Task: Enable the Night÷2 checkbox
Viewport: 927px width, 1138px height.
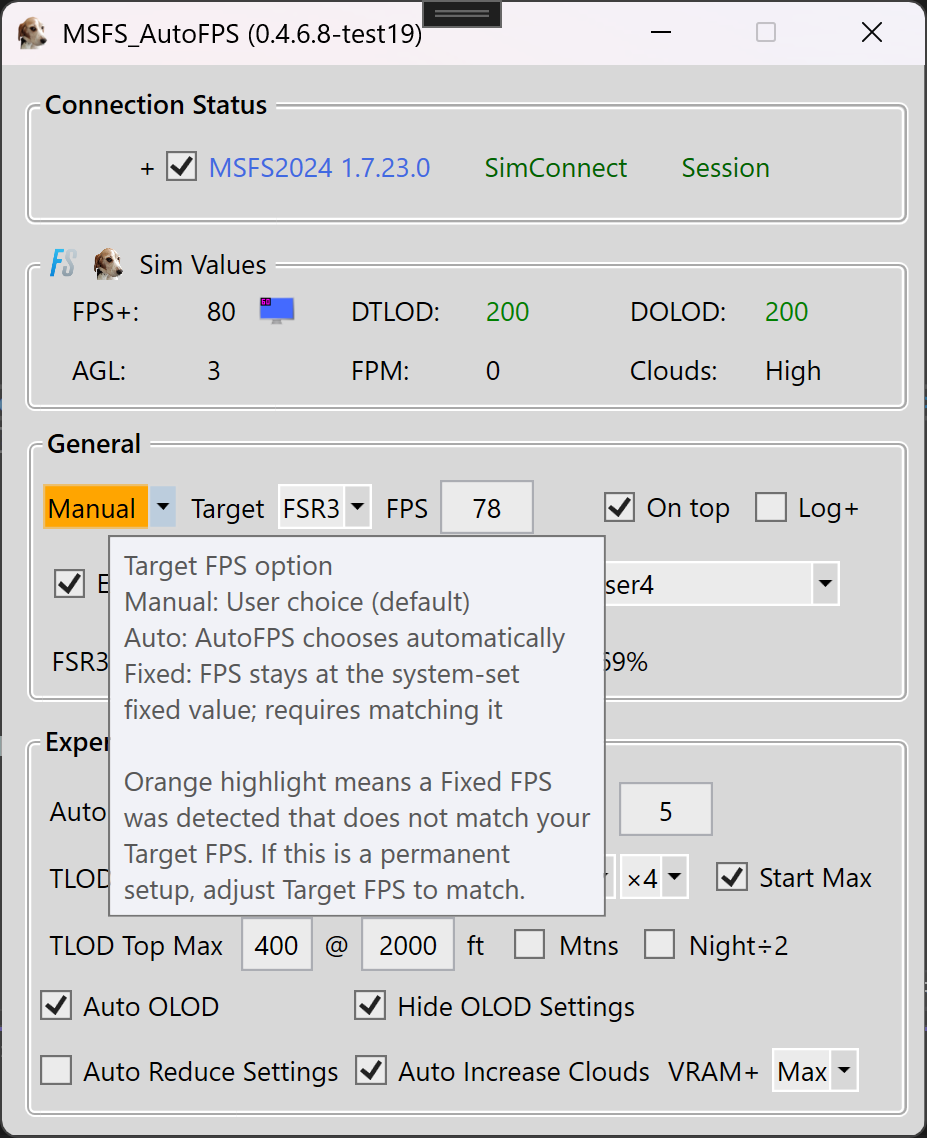Action: pyautogui.click(x=659, y=944)
